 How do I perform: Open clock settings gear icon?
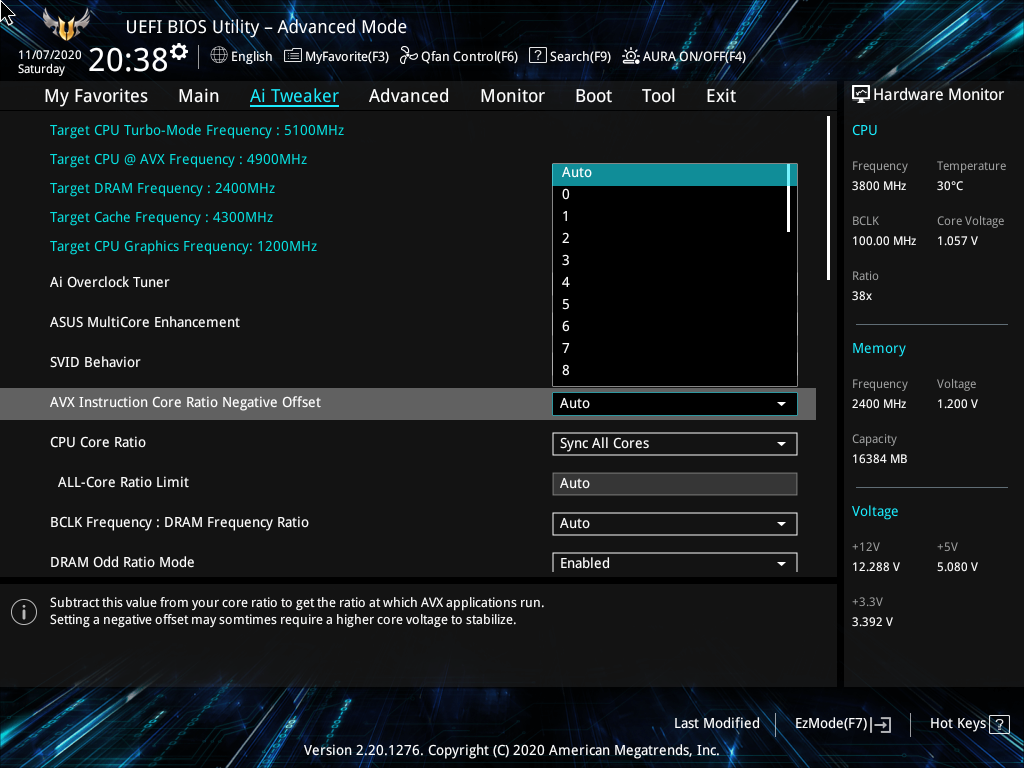(x=179, y=52)
